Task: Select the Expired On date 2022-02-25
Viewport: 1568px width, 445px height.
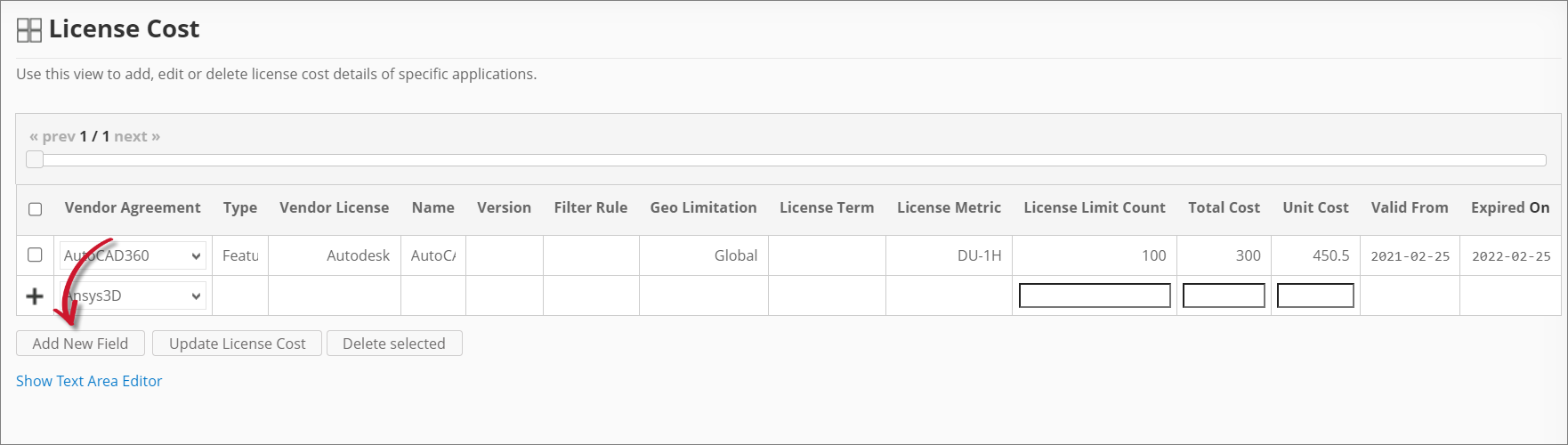Action: click(x=1510, y=256)
